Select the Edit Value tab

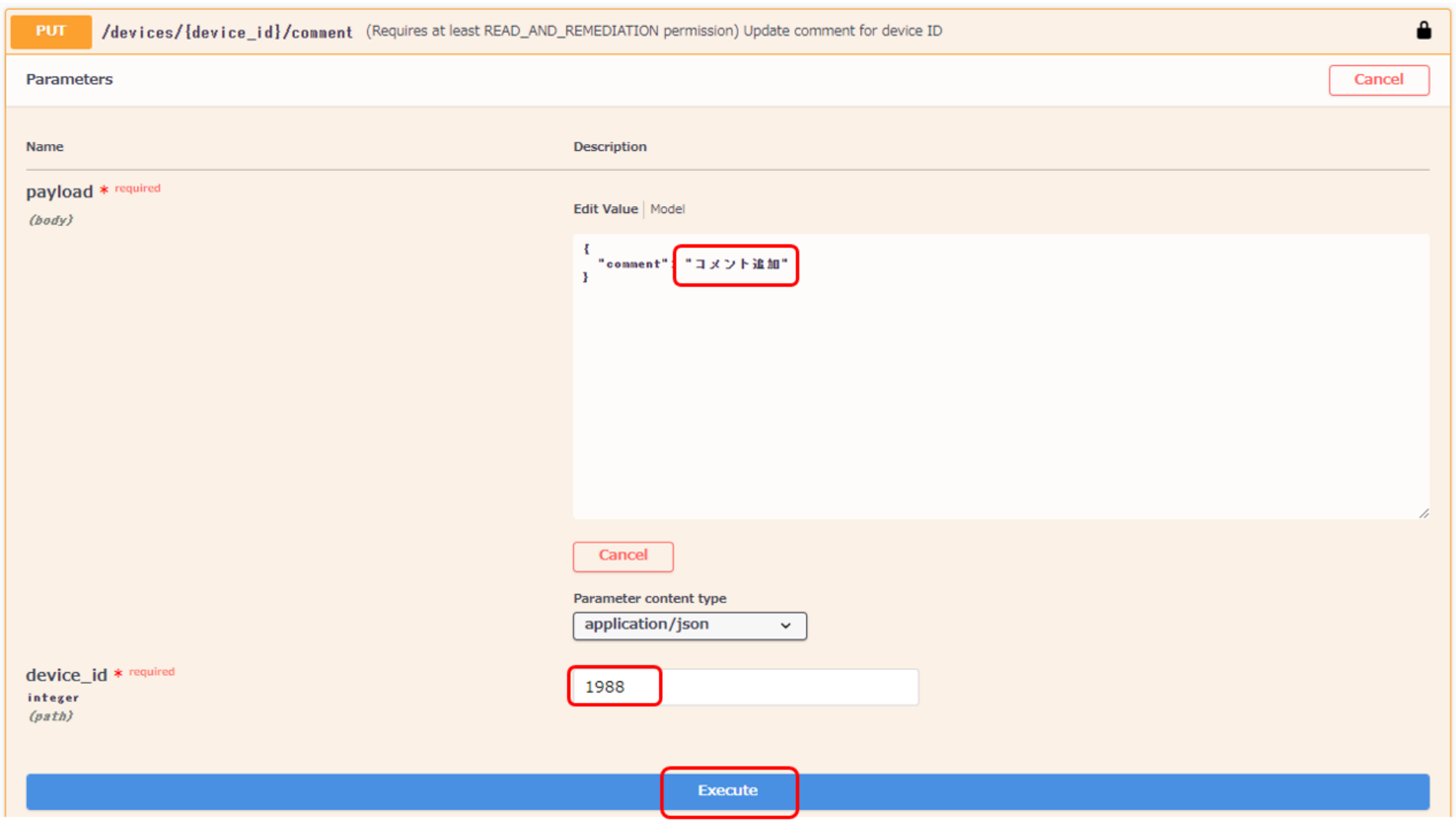(x=605, y=209)
